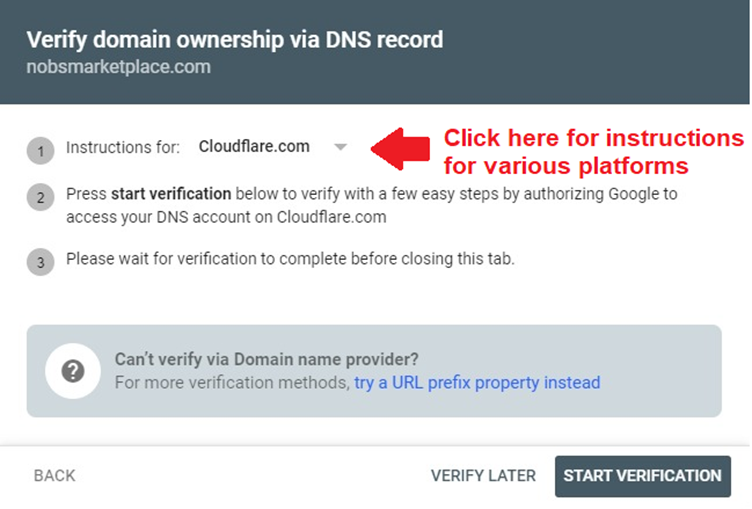Click the 'For more verification methods' text
The image size is (752, 509).
click(231, 382)
